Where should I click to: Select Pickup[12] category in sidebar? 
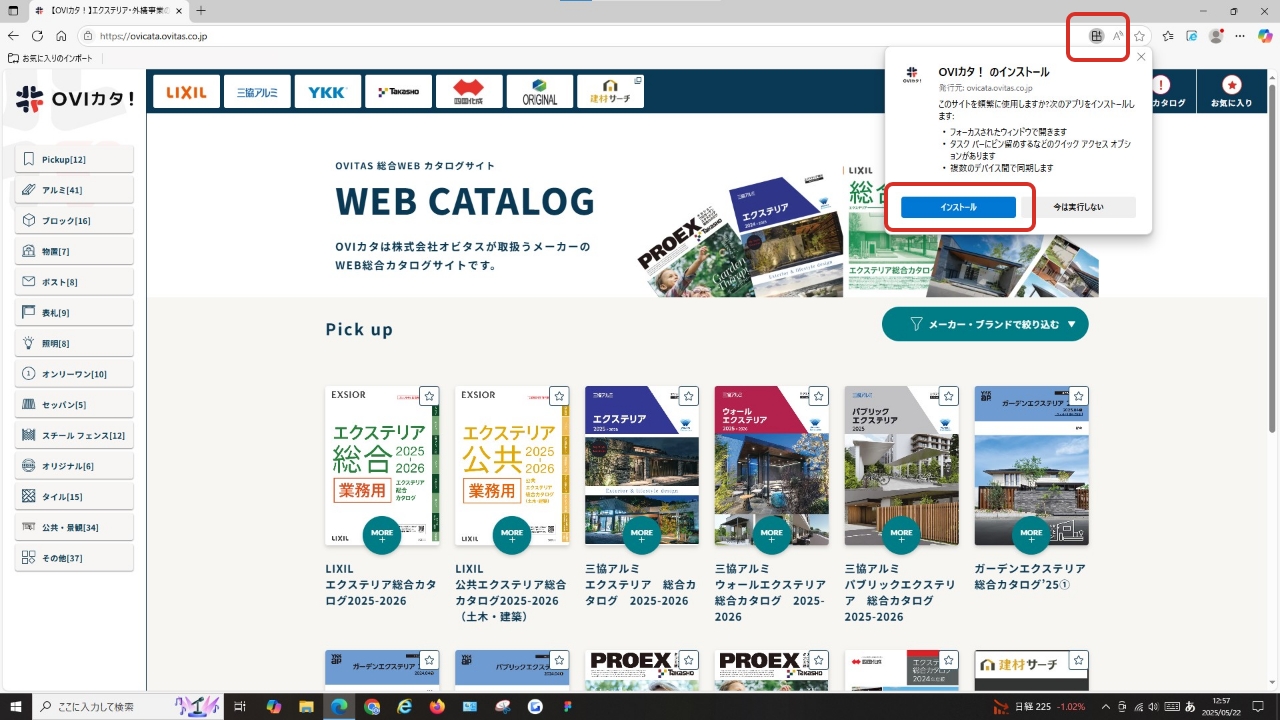[74, 159]
